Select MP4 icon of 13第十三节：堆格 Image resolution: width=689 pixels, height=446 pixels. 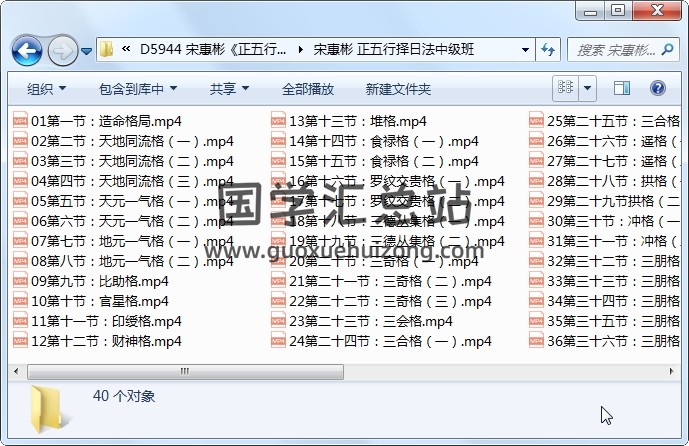[x=278, y=120]
